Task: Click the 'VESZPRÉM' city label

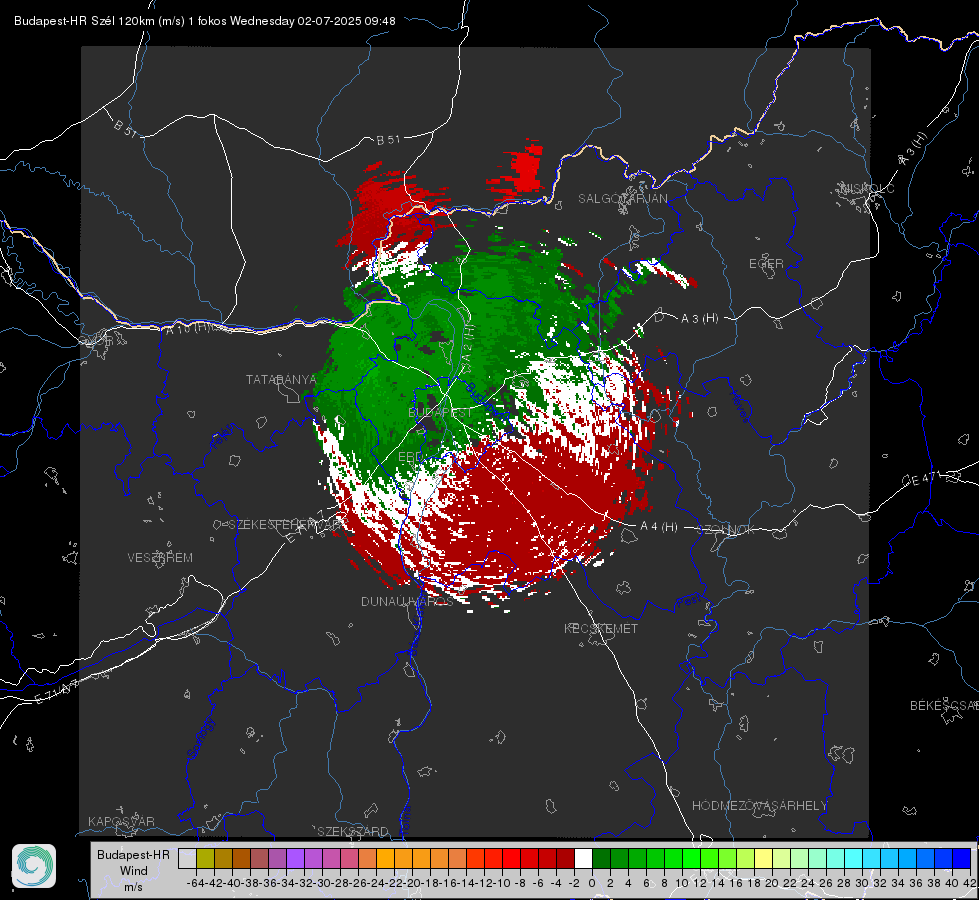Action: tap(160, 557)
